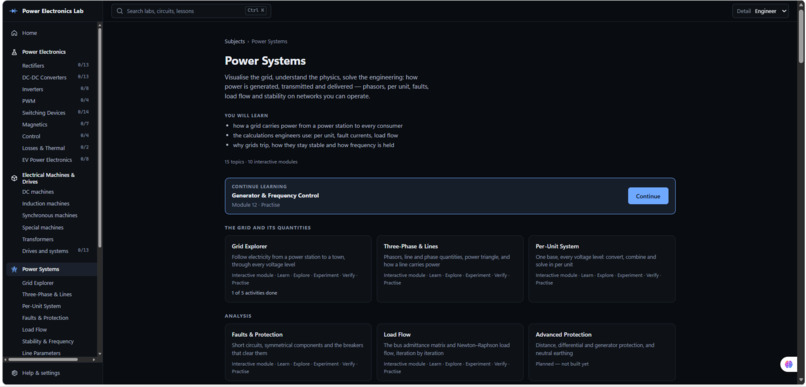Click the search magnifier icon
The image size is (806, 387).
tap(120, 11)
